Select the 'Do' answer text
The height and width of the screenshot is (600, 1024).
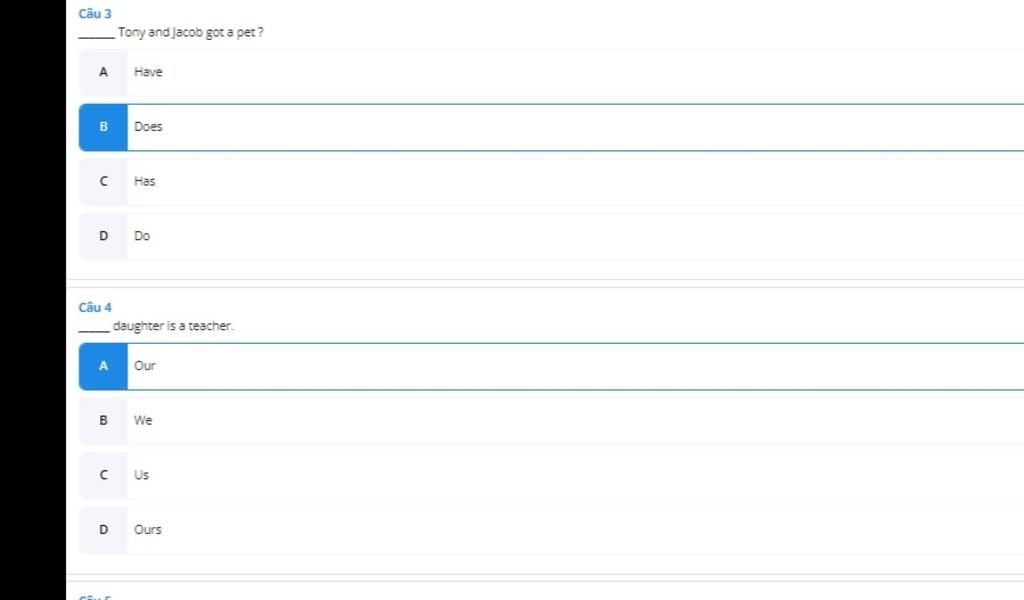tap(142, 236)
